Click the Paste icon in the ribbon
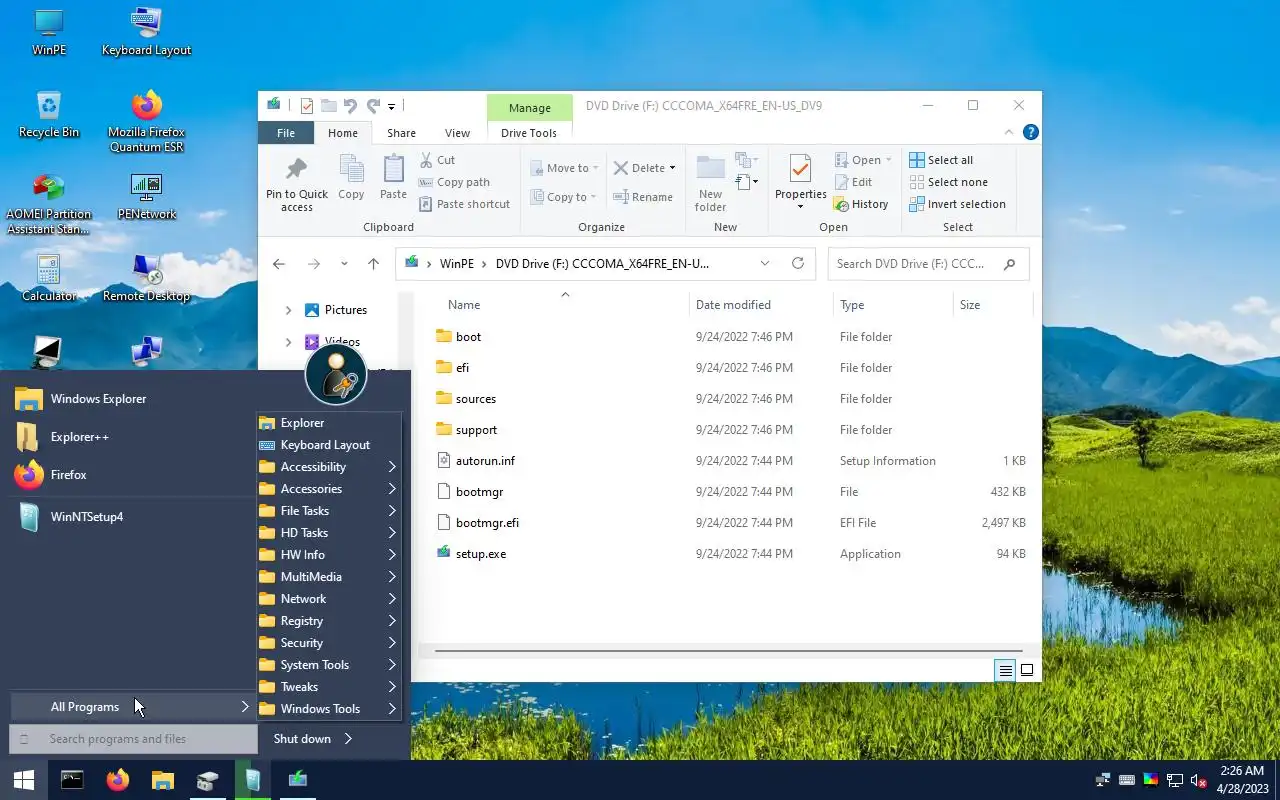 [393, 177]
